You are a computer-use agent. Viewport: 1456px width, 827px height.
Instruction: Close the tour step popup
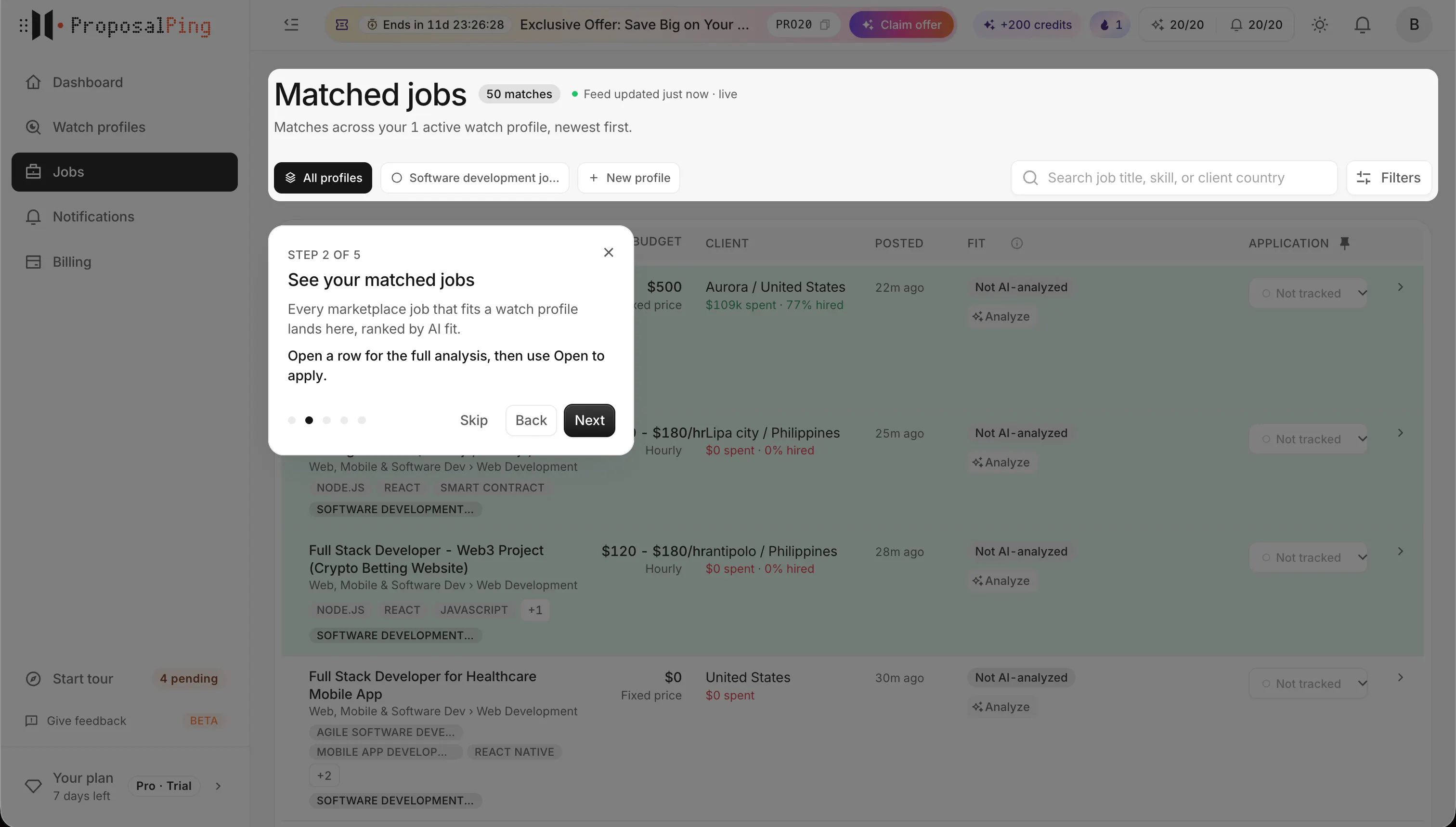[x=609, y=252]
